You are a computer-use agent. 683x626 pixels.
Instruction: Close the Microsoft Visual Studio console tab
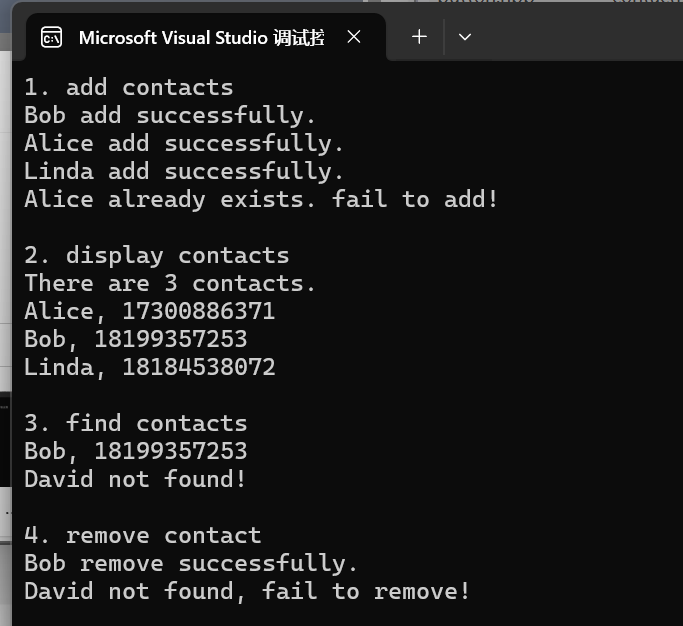(x=354, y=37)
